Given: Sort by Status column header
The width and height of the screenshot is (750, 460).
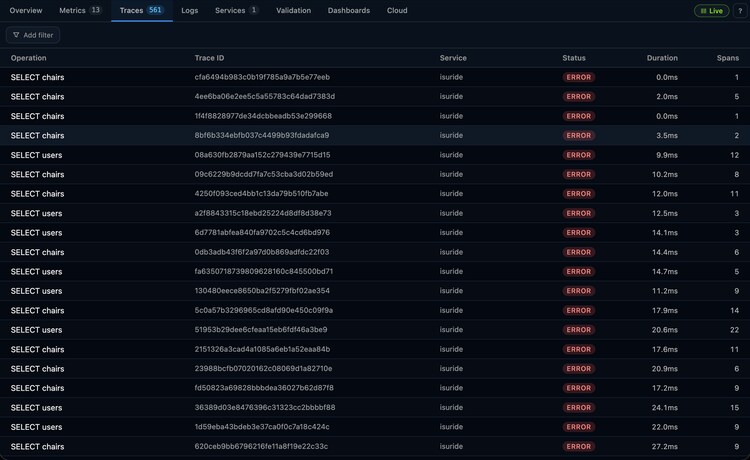Looking at the screenshot, I should [574, 58].
